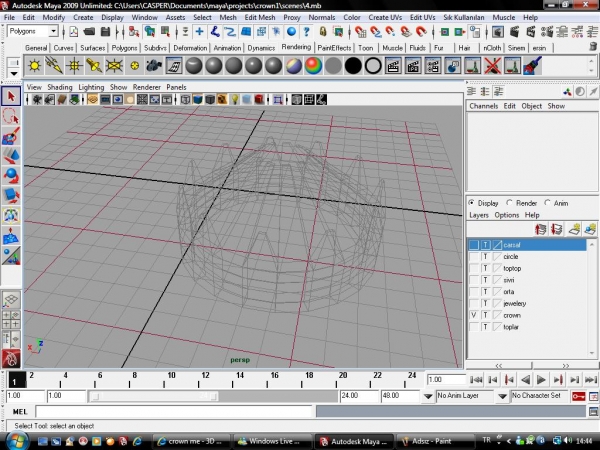This screenshot has height=450, width=600.
Task: Activate the Move tool
Action: pyautogui.click(x=11, y=156)
